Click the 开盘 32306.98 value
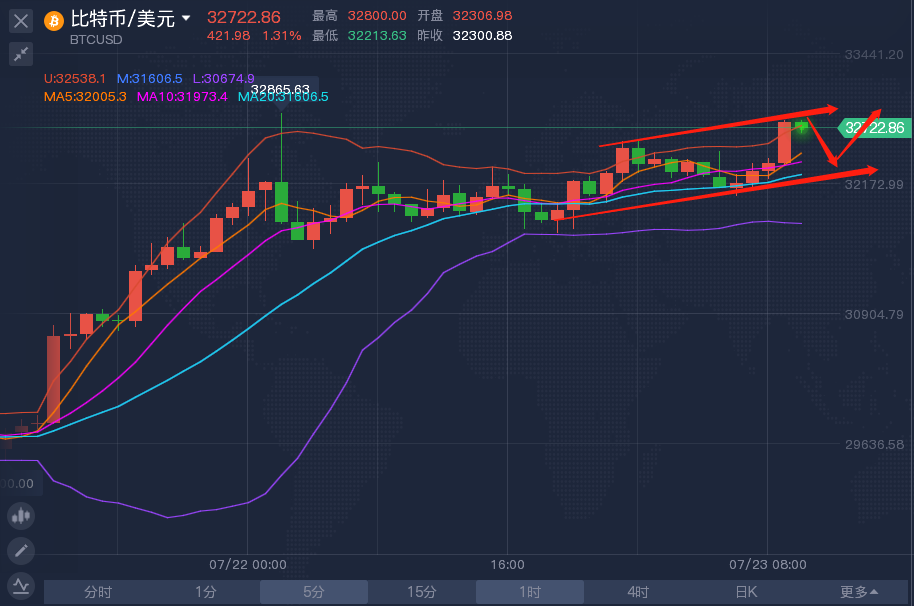The image size is (914, 606). [482, 16]
